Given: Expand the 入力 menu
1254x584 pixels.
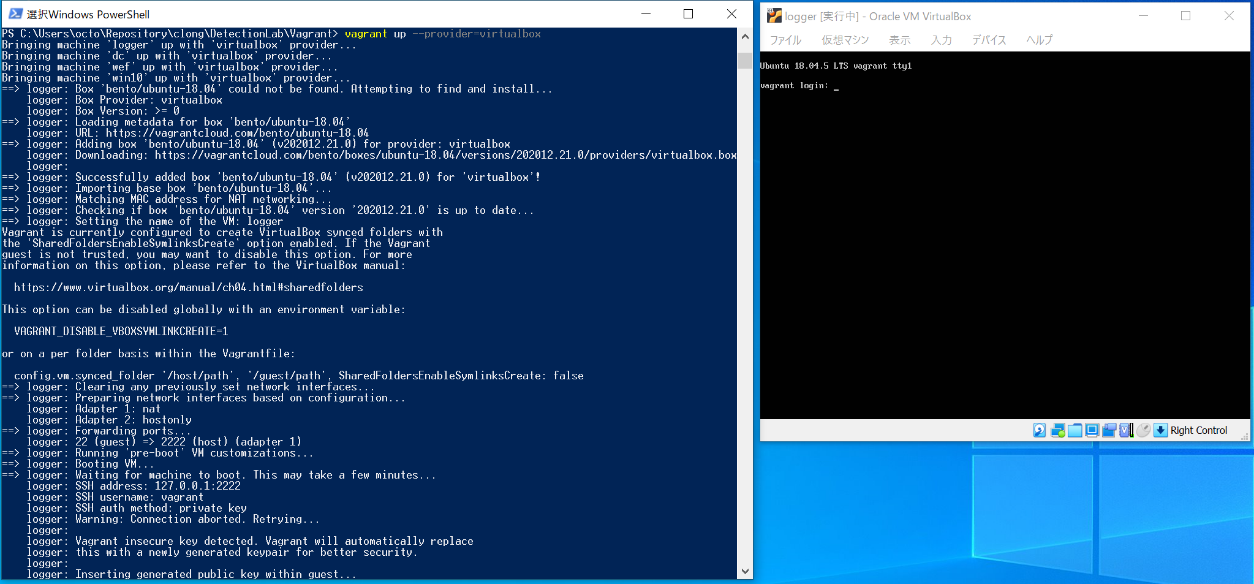Looking at the screenshot, I should (941, 40).
